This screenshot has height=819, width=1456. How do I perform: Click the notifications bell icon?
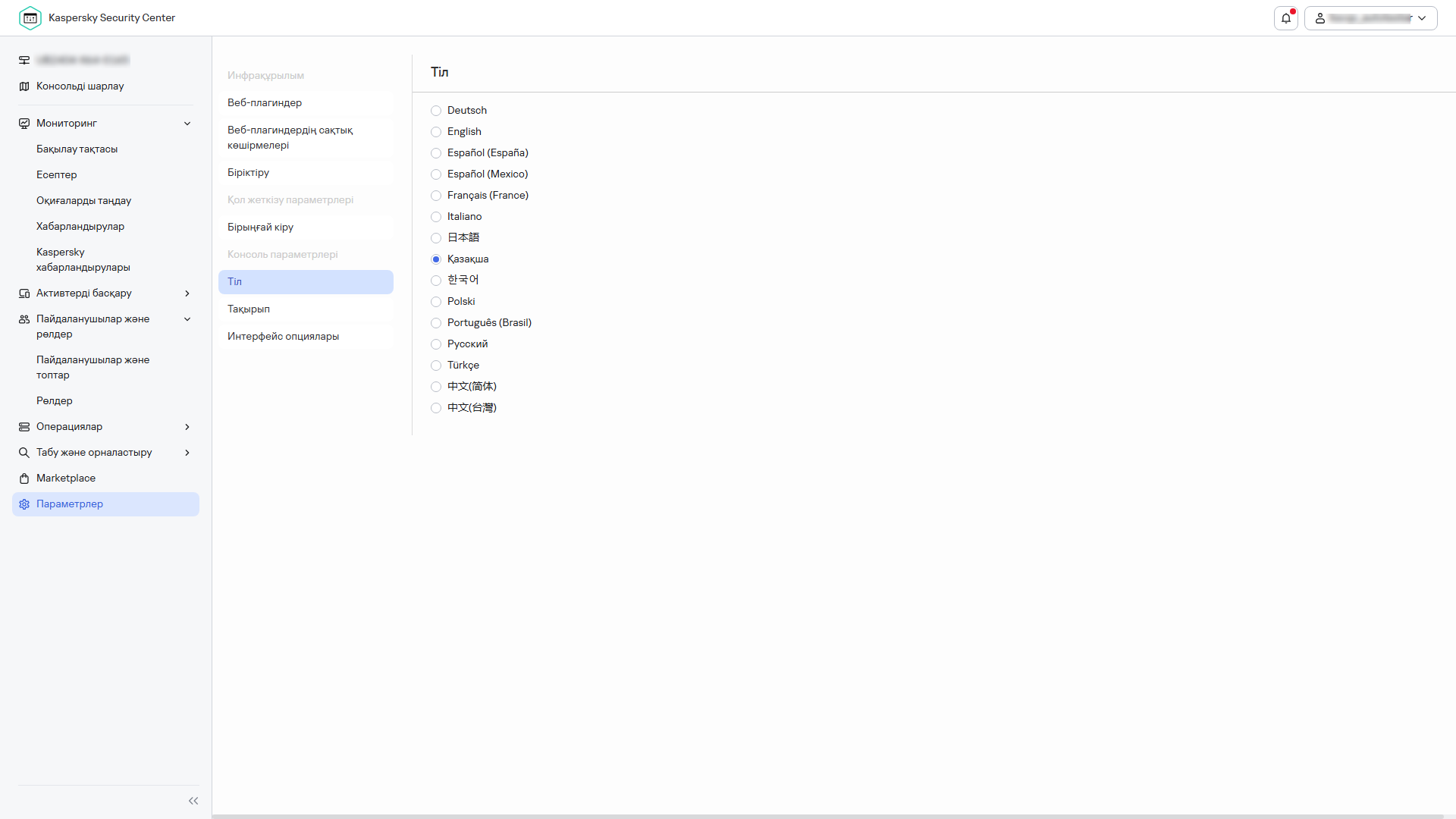click(x=1286, y=18)
